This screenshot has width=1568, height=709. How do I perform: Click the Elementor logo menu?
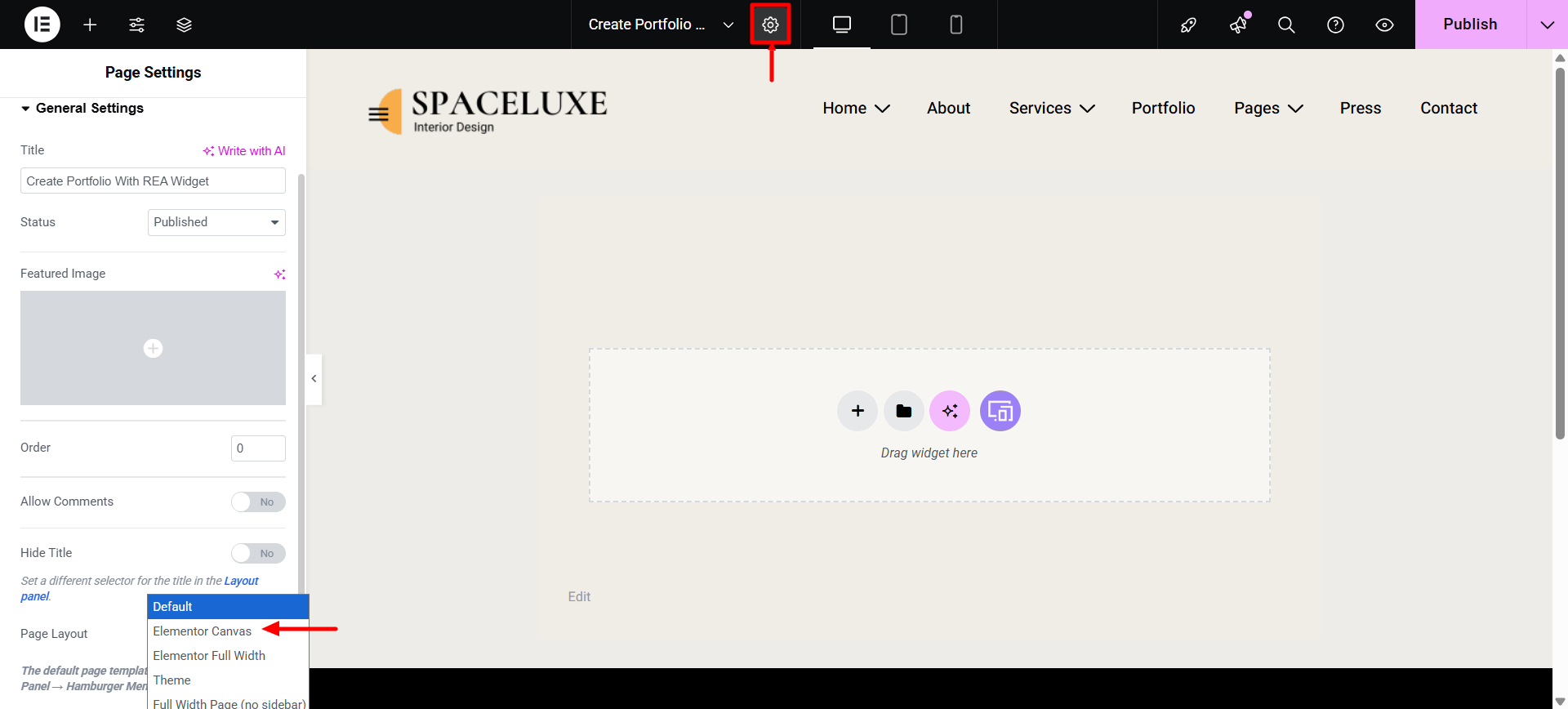click(42, 25)
